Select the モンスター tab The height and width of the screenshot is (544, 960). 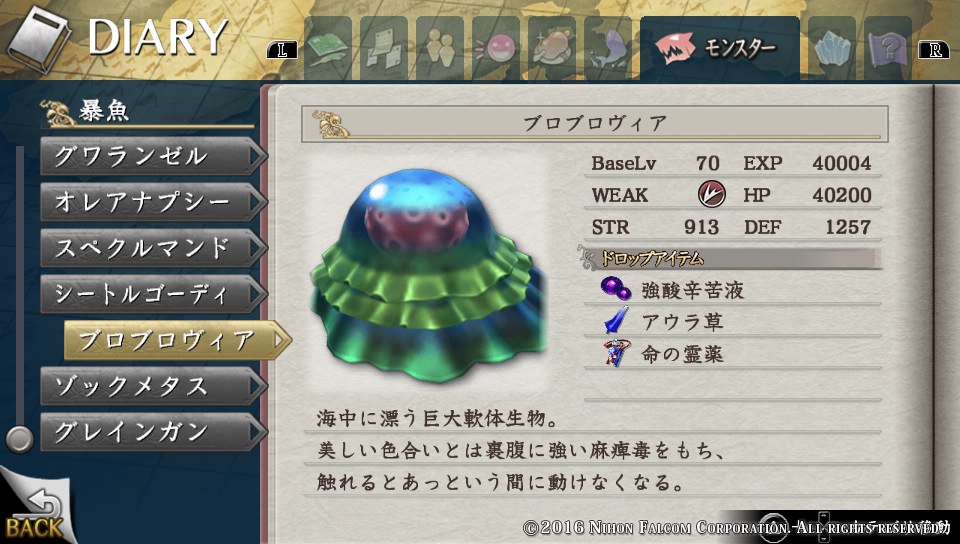tap(720, 48)
